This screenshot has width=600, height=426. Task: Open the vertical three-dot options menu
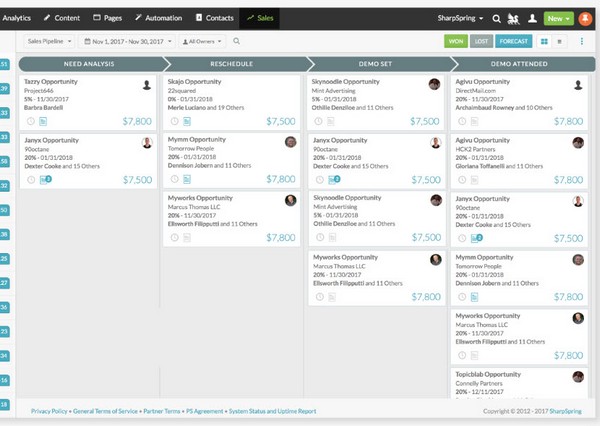pos(582,41)
